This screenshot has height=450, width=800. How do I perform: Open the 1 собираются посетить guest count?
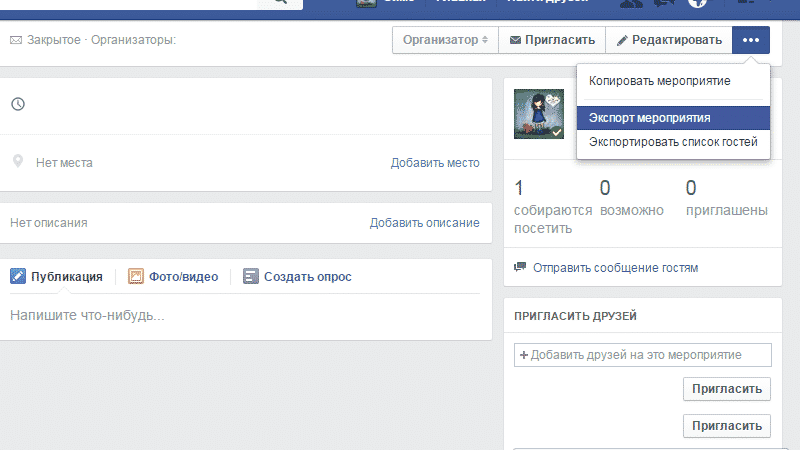point(553,207)
